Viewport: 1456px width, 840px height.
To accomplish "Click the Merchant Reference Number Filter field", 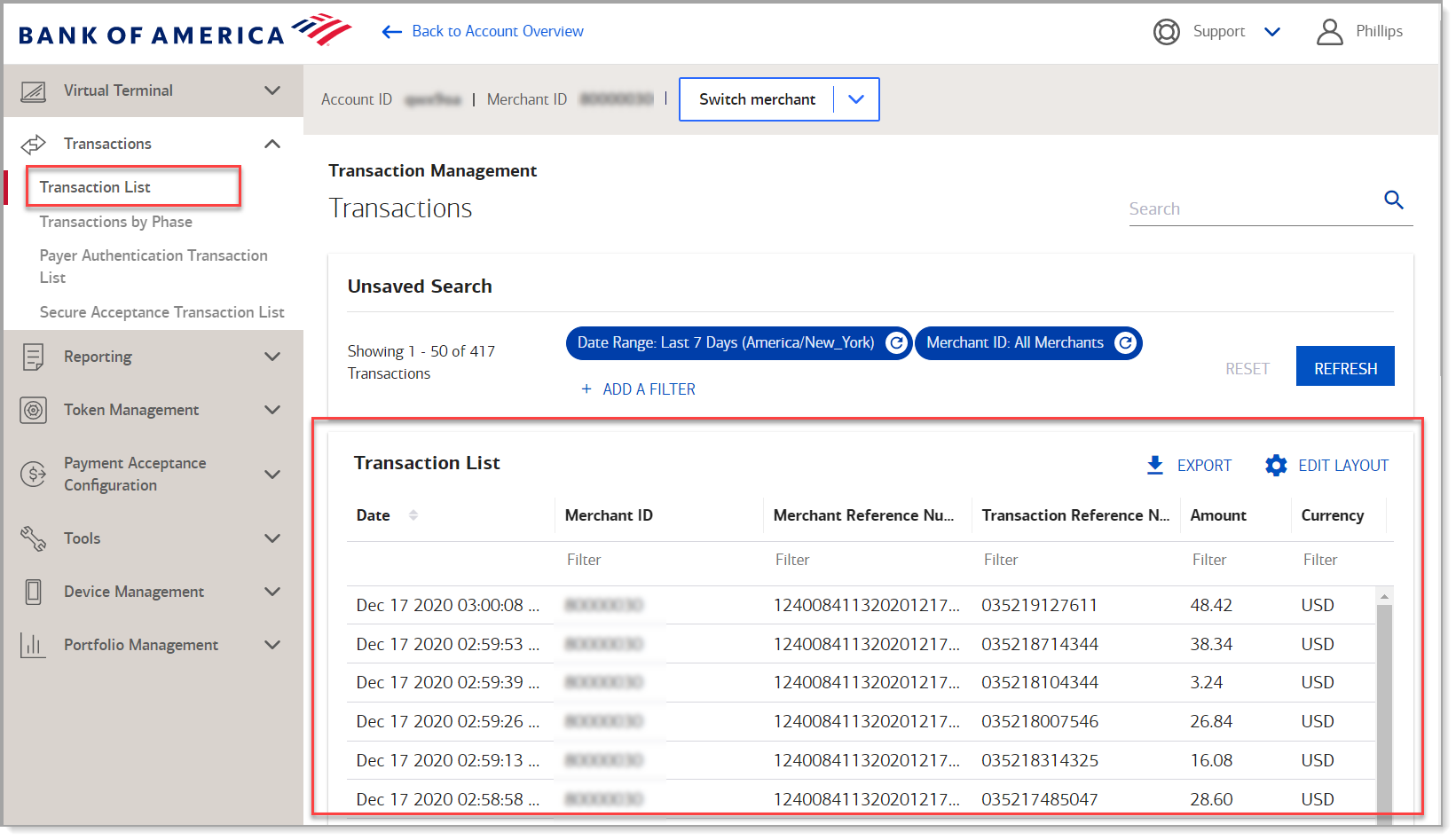I will (x=867, y=561).
